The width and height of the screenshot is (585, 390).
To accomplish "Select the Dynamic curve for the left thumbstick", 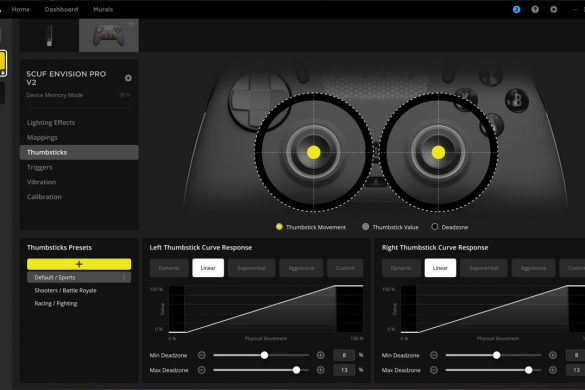I will tap(169, 268).
